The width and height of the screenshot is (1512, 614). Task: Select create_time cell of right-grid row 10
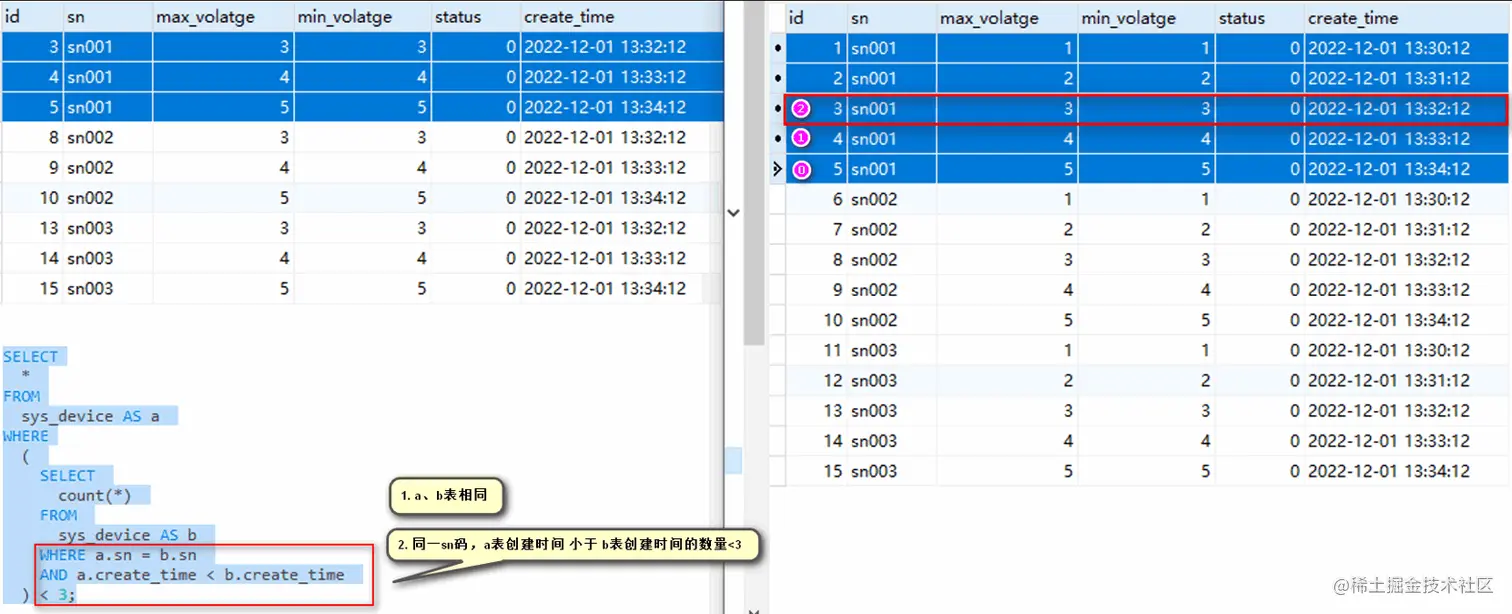point(1406,320)
